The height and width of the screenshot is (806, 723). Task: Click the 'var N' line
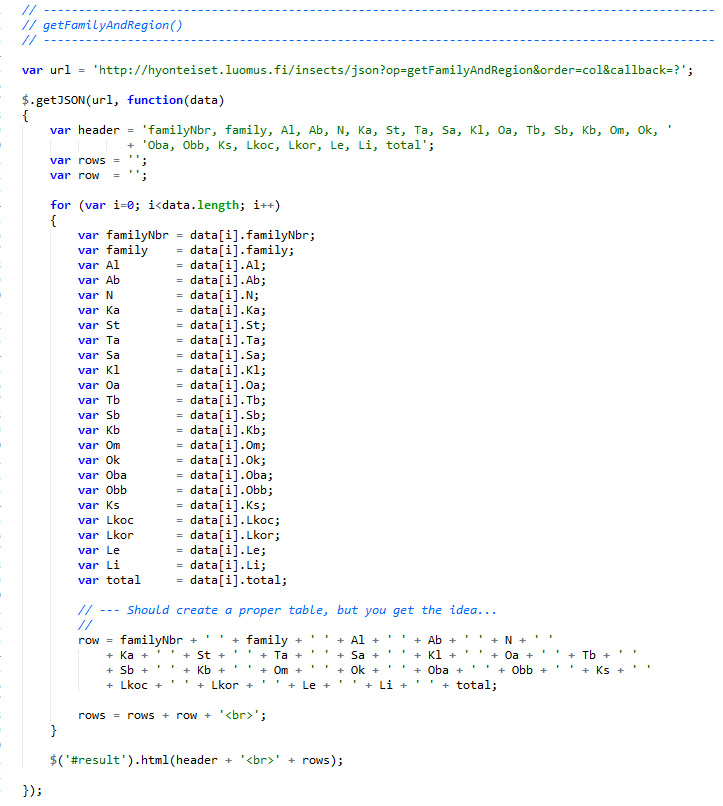(x=169, y=295)
